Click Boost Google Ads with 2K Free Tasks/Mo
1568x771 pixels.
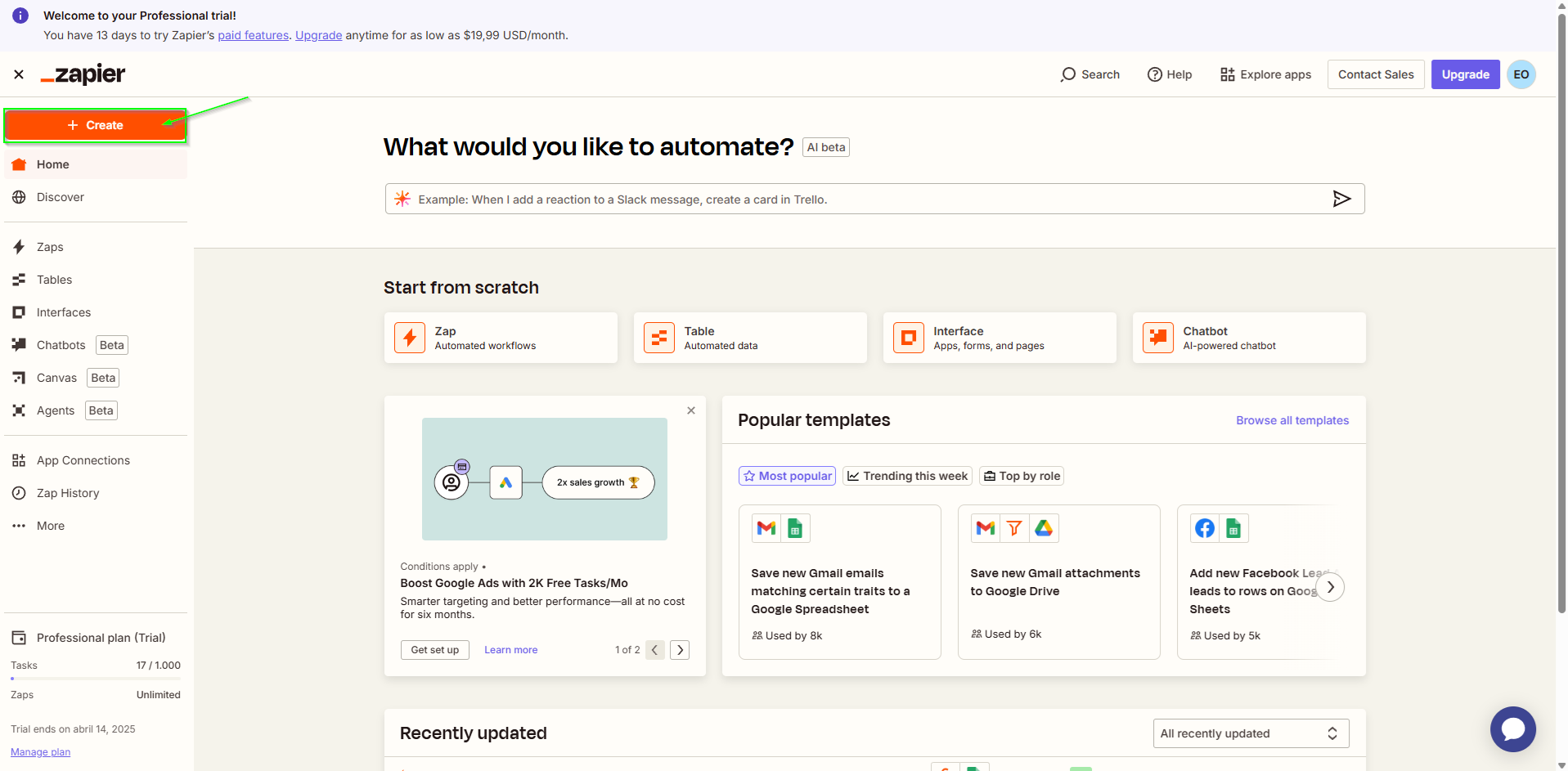(x=514, y=583)
